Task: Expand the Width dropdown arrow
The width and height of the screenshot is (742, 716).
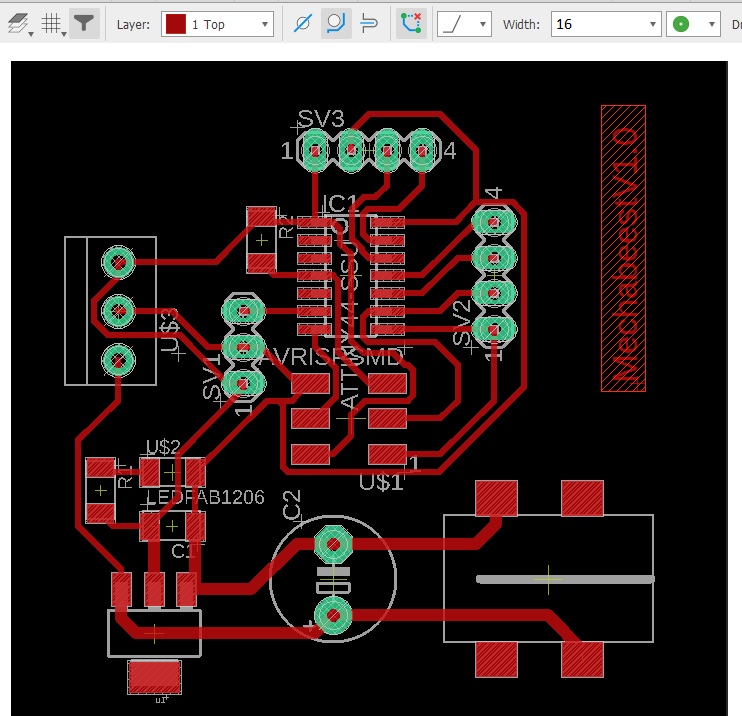Action: coord(653,24)
